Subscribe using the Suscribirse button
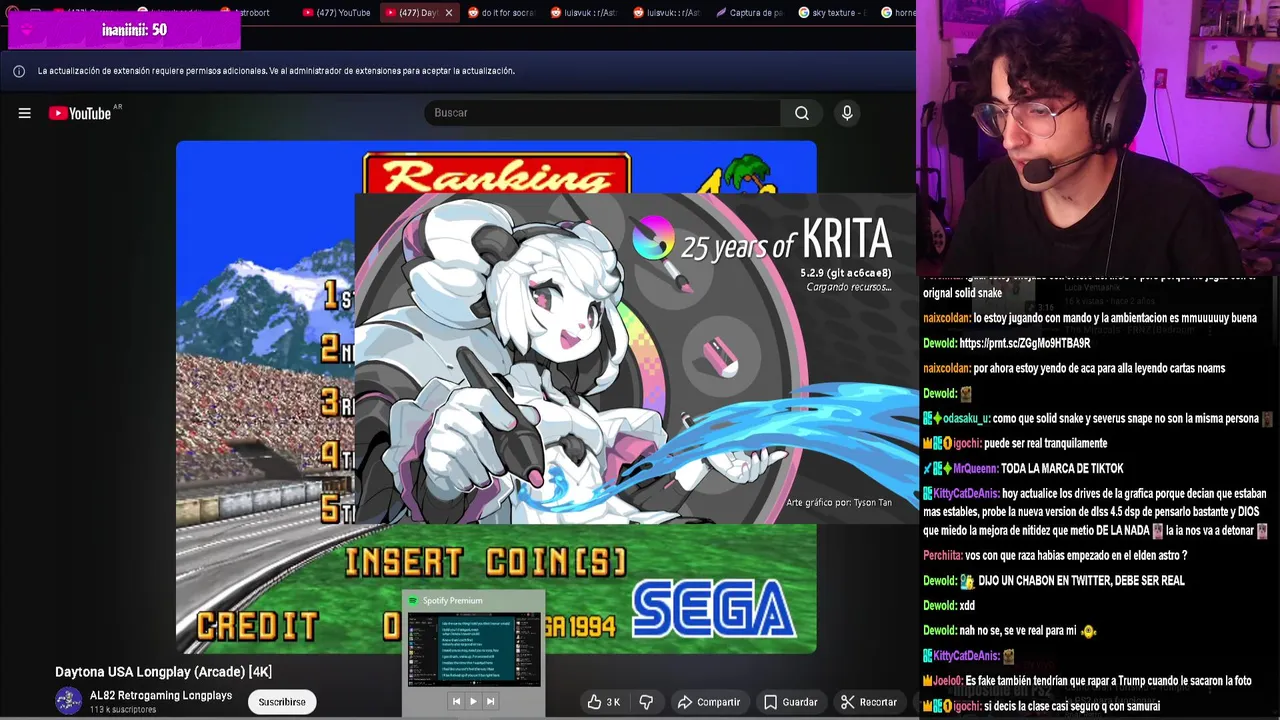 click(282, 702)
